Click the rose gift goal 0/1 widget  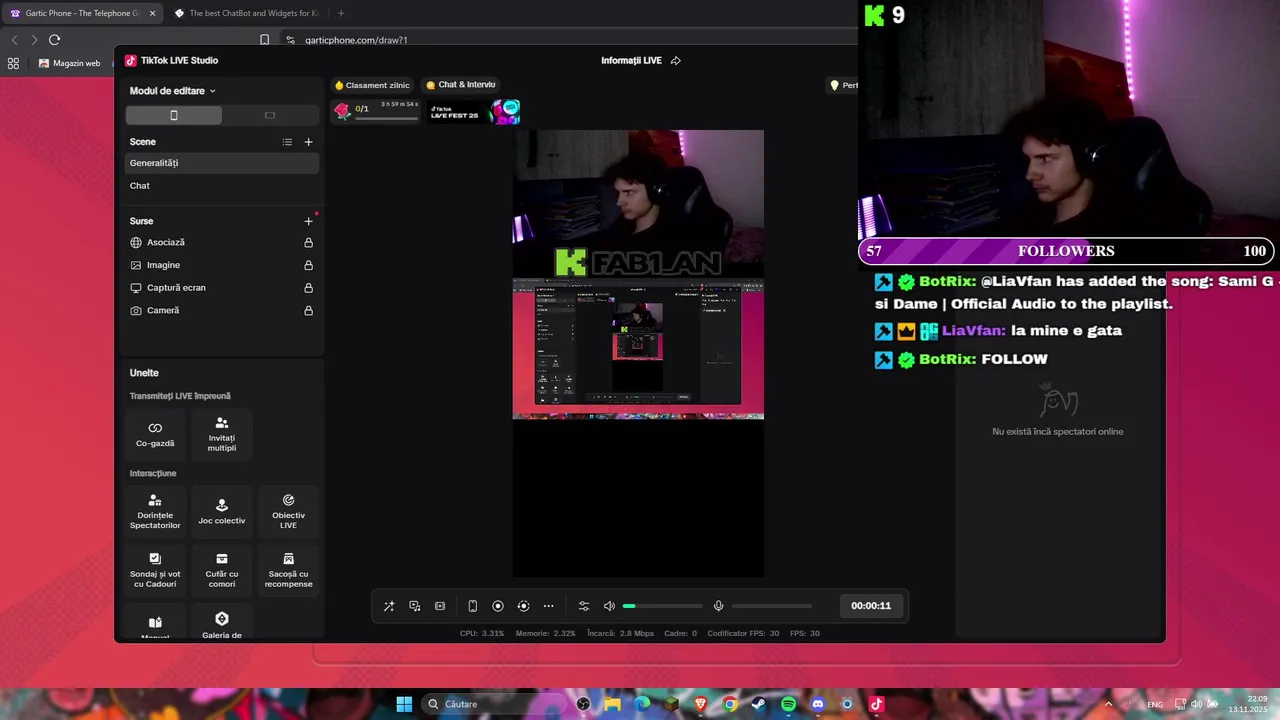pos(377,110)
